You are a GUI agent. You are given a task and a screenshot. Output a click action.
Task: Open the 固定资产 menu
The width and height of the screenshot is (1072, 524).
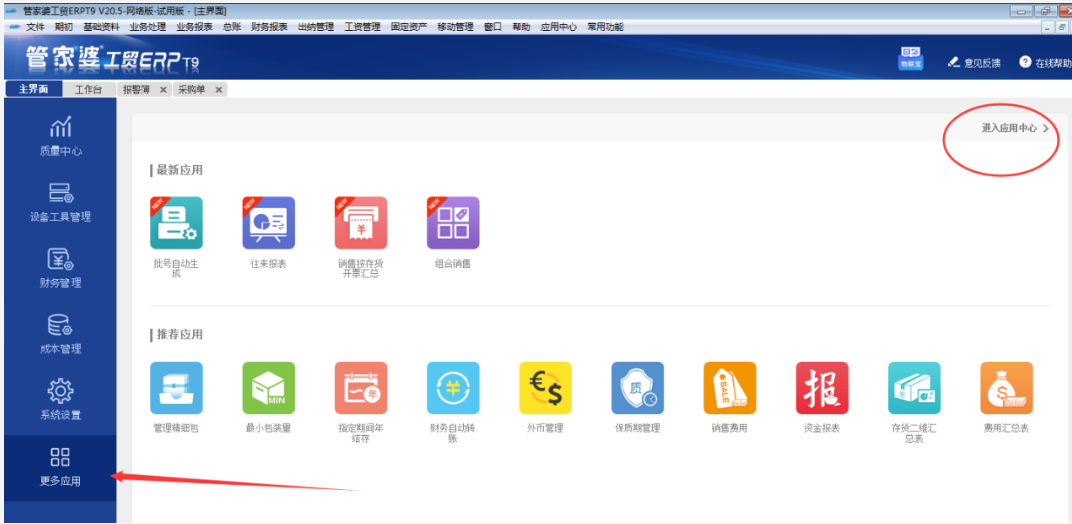(x=409, y=27)
